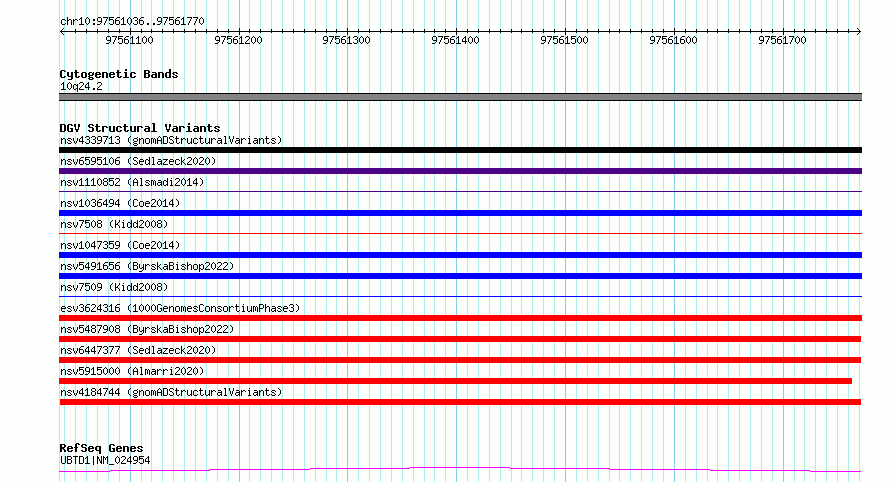Click the thin red line for nsv7508

[x=460, y=233]
